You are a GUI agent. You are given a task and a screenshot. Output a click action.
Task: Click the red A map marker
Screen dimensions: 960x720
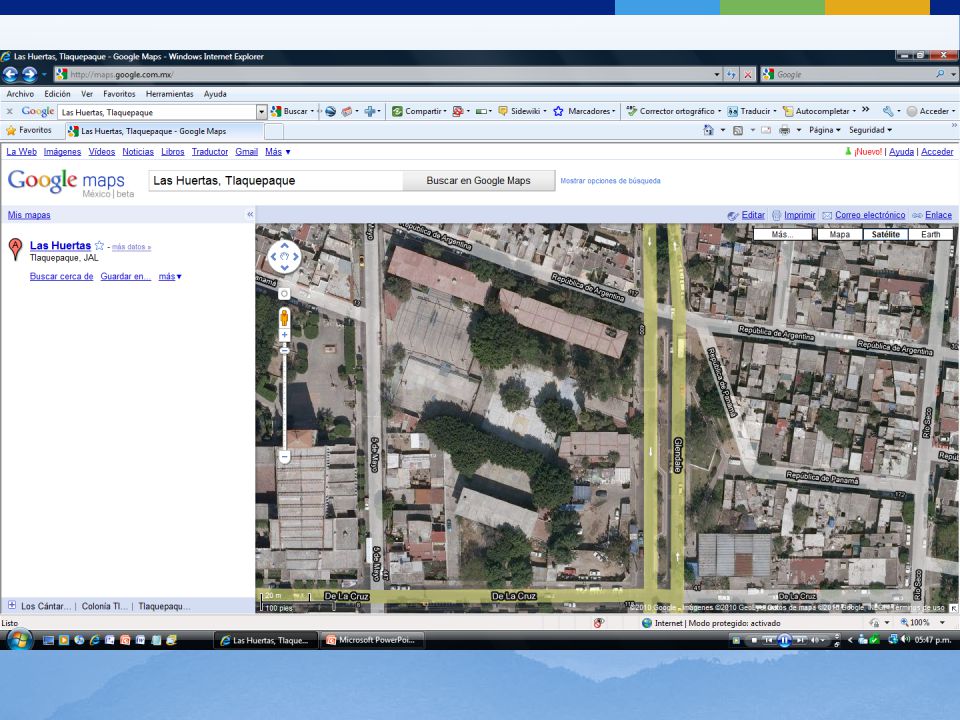[15, 249]
